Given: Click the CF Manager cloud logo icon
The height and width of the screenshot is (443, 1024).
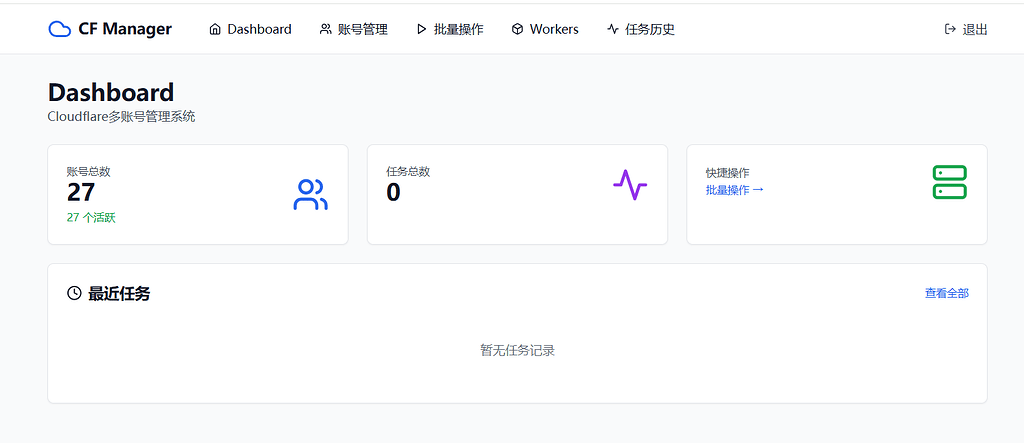Looking at the screenshot, I should coord(59,29).
